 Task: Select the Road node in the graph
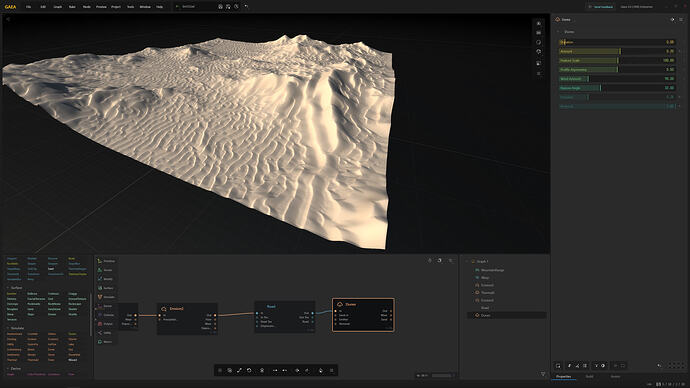[284, 316]
